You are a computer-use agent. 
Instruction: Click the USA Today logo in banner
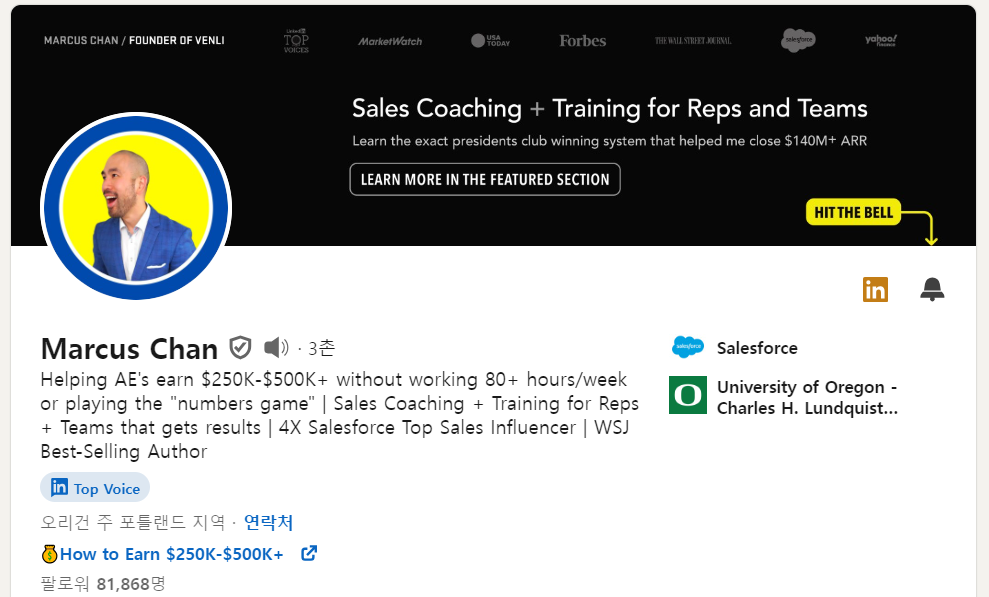click(x=490, y=40)
